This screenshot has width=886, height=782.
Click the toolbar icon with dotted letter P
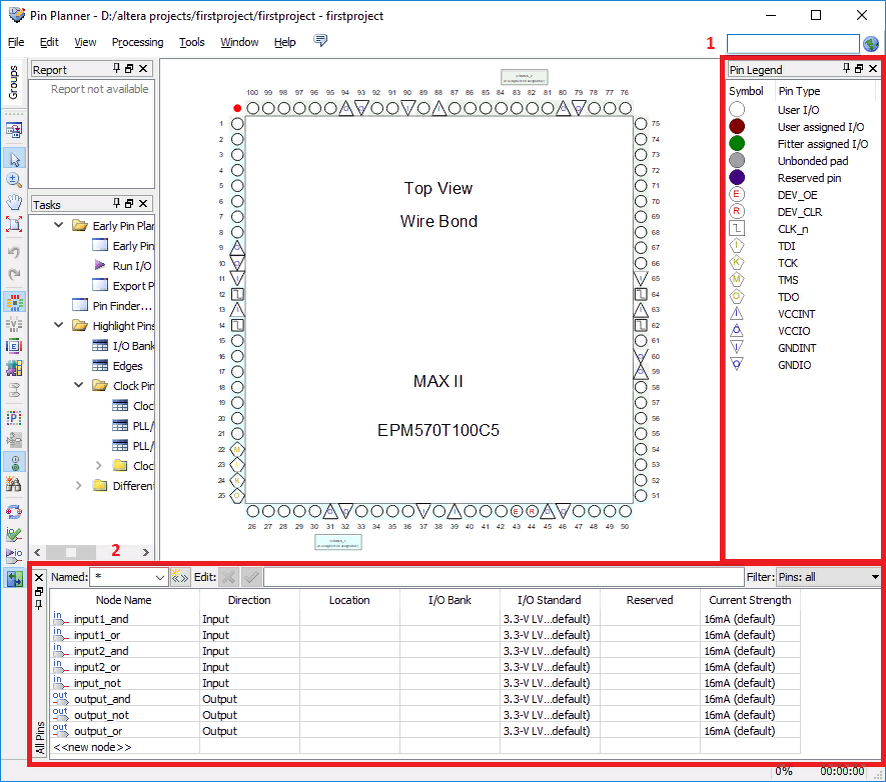pyautogui.click(x=14, y=418)
